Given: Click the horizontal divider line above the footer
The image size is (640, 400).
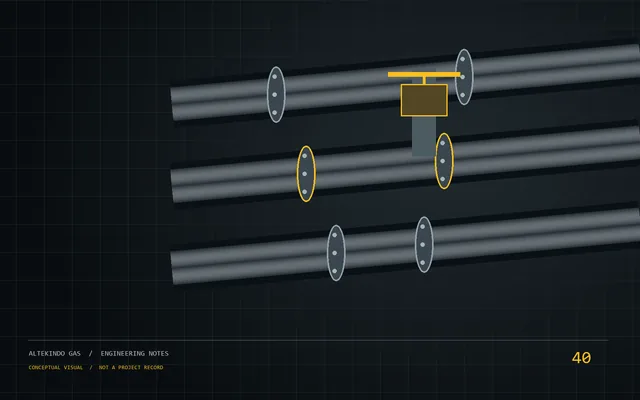Looking at the screenshot, I should point(318,340).
